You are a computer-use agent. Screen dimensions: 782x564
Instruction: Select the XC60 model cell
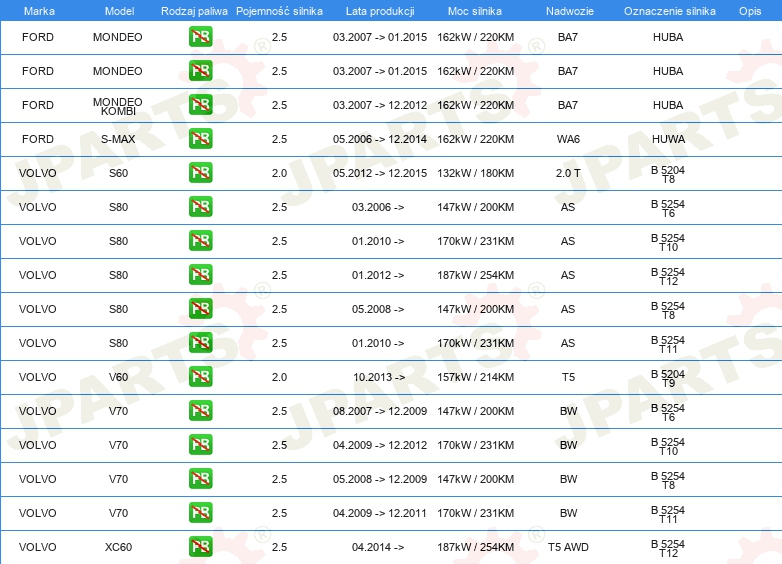tap(118, 547)
